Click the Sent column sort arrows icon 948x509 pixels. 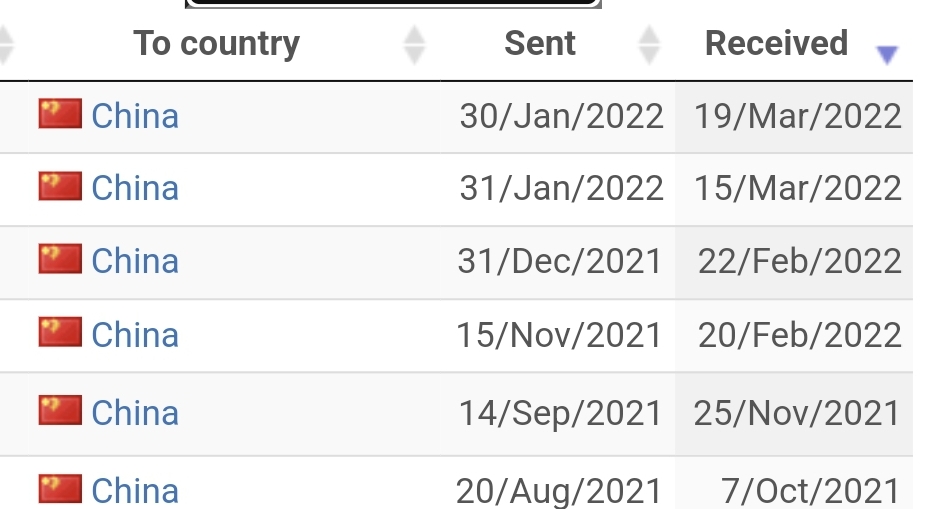[649, 45]
